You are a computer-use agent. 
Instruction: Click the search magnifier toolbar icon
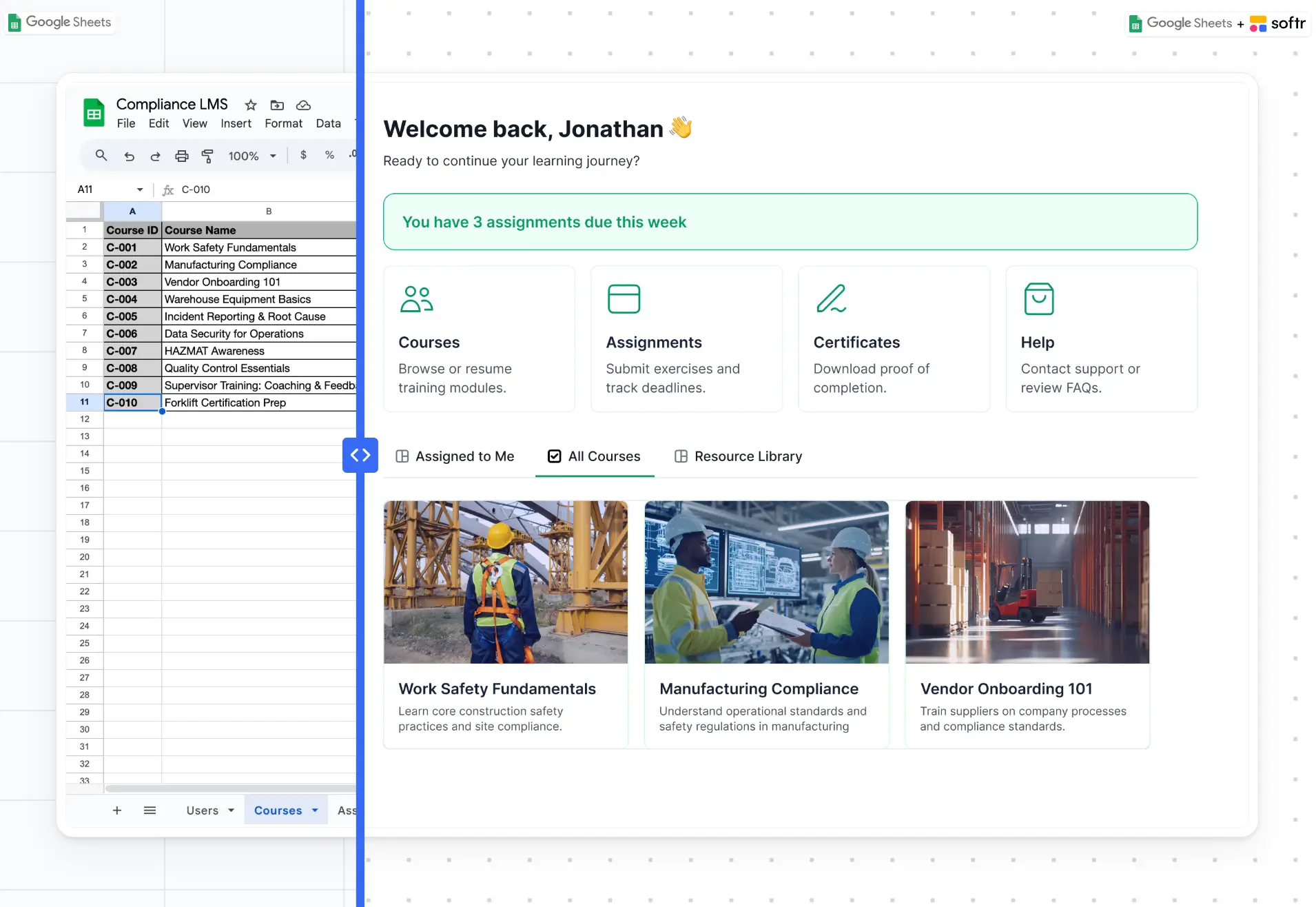point(101,156)
